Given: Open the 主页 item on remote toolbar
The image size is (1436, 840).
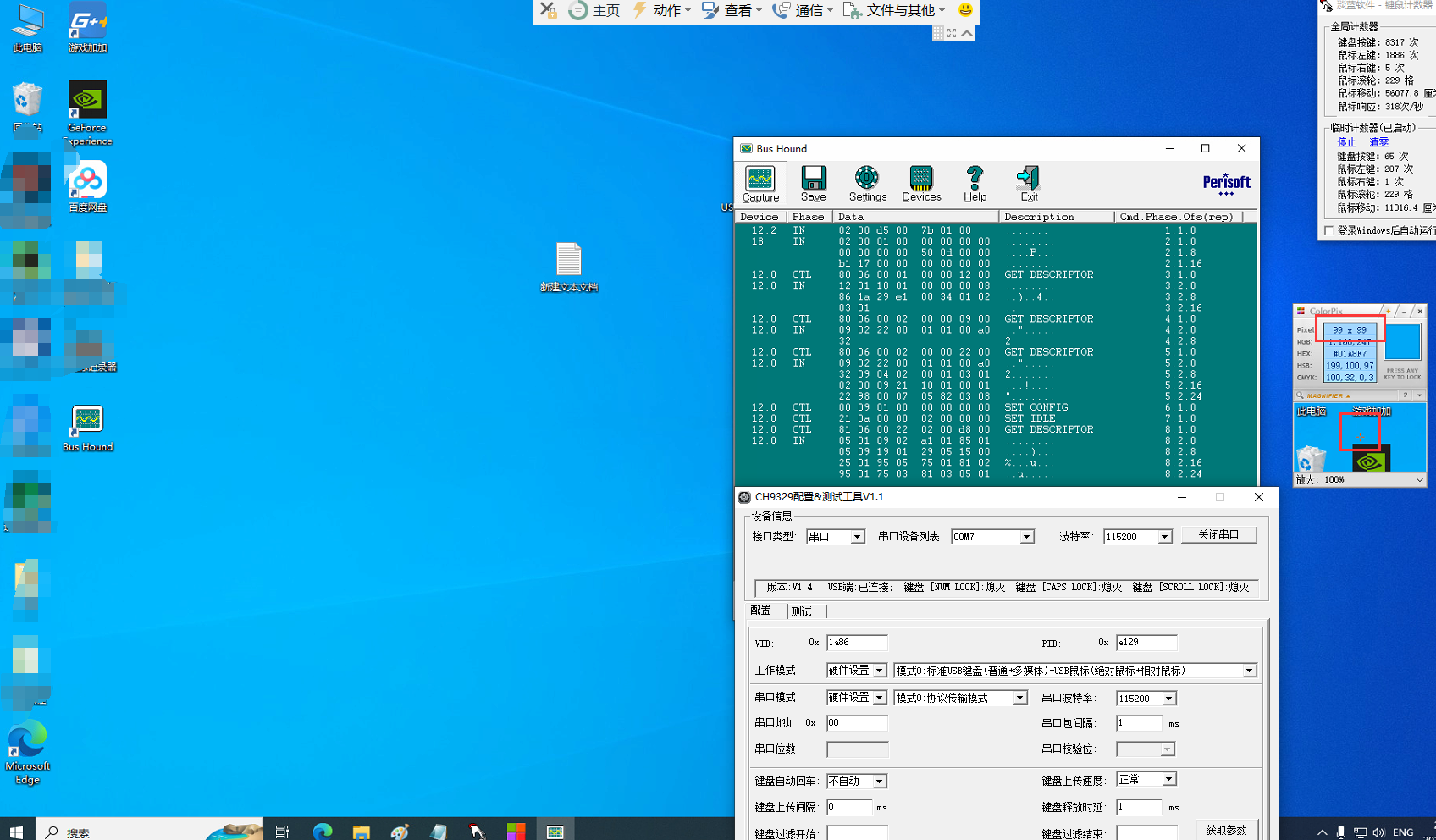Looking at the screenshot, I should tap(594, 10).
